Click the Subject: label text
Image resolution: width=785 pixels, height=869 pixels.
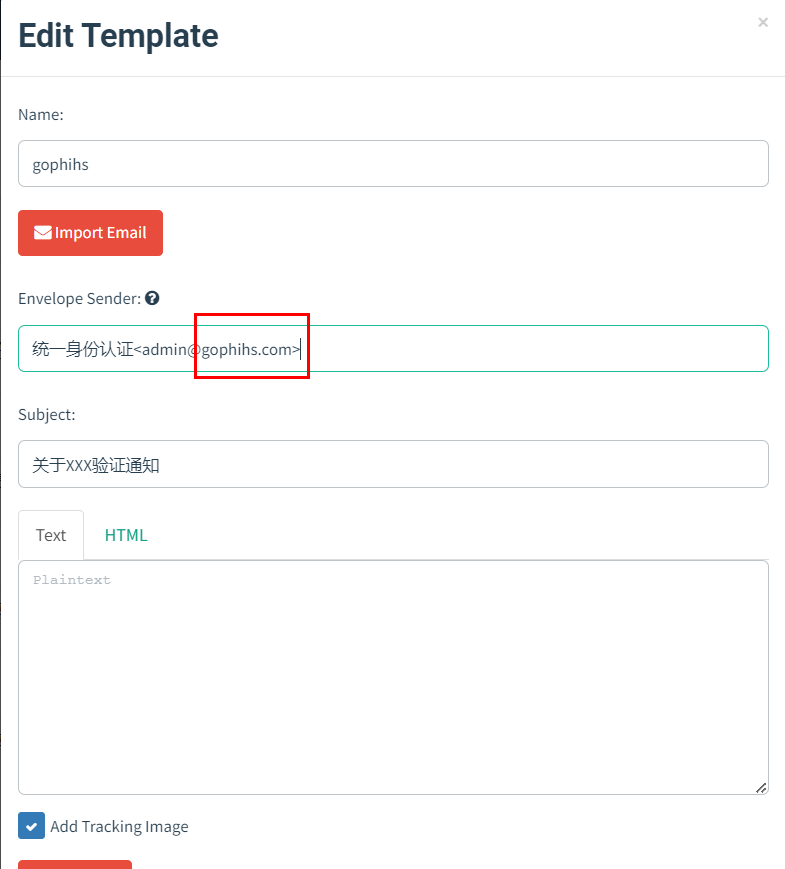click(x=47, y=415)
